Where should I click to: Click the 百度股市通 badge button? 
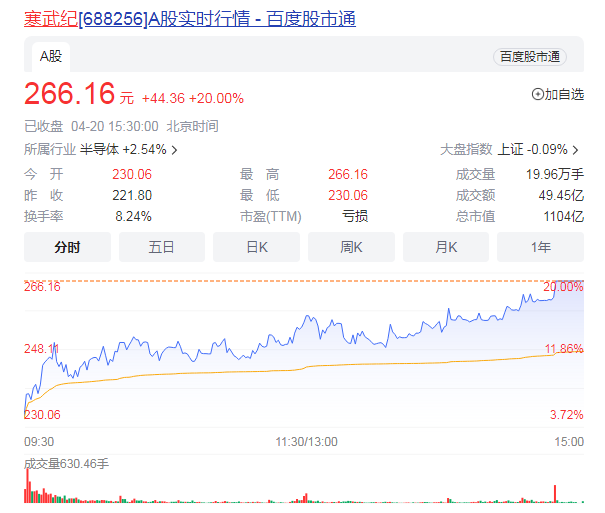click(x=530, y=57)
